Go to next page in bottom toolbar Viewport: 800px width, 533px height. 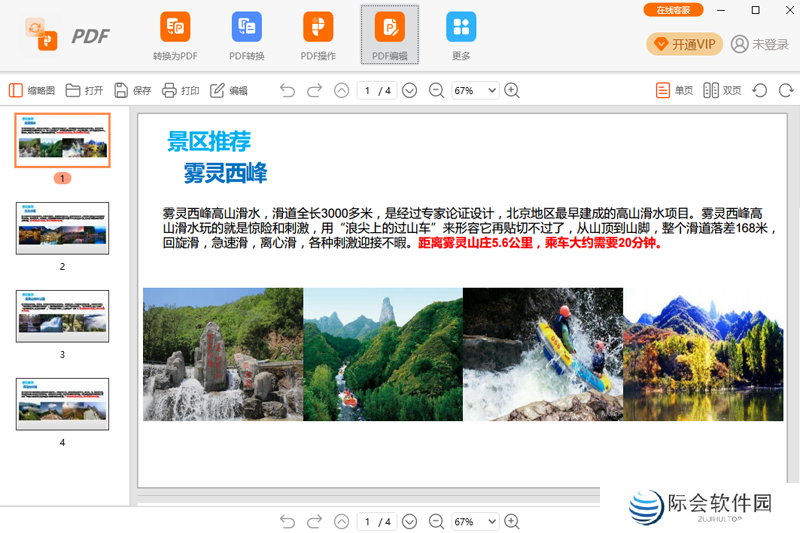click(409, 521)
